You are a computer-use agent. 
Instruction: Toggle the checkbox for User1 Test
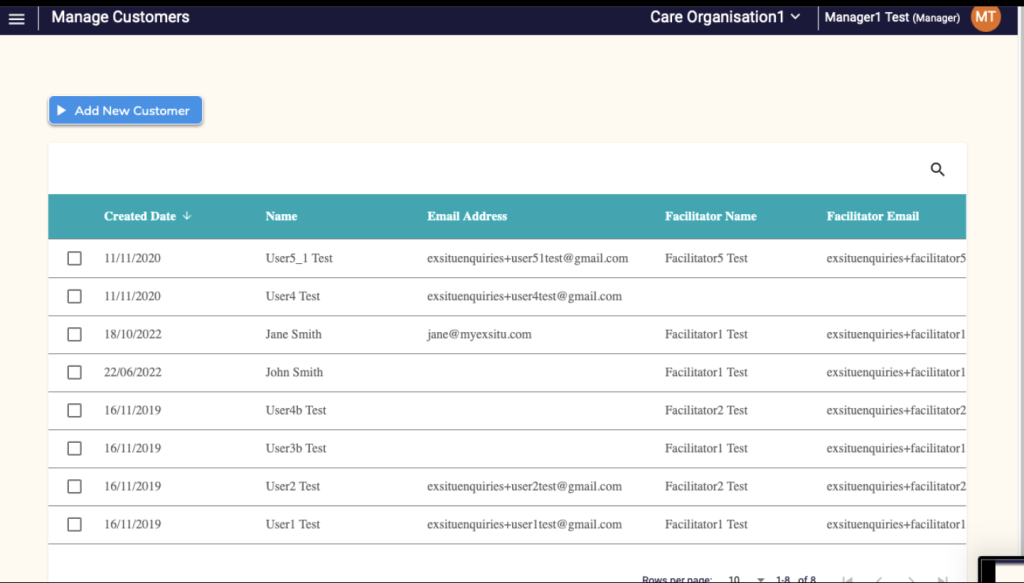(x=75, y=525)
